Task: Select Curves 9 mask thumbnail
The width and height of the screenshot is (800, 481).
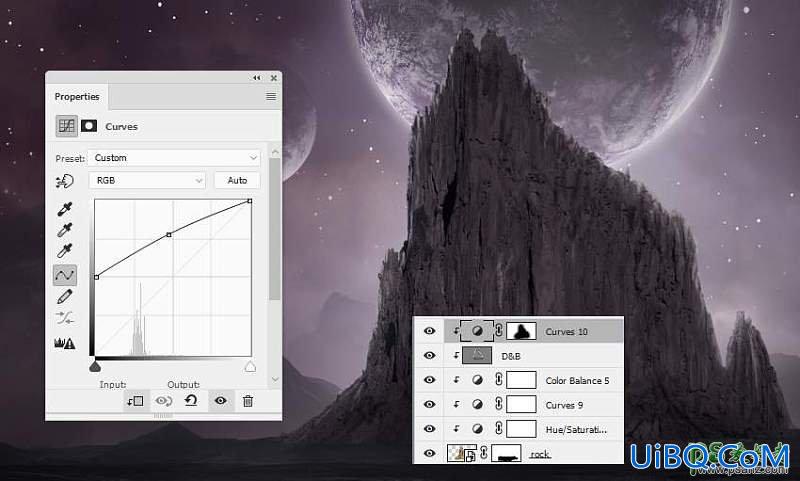Action: coord(521,404)
